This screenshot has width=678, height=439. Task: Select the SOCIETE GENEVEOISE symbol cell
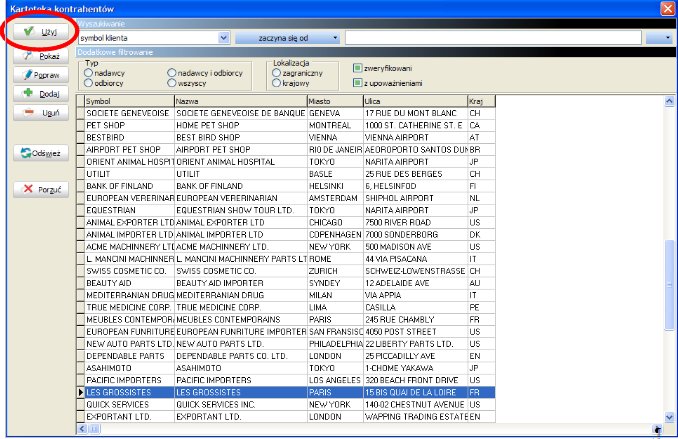point(129,113)
